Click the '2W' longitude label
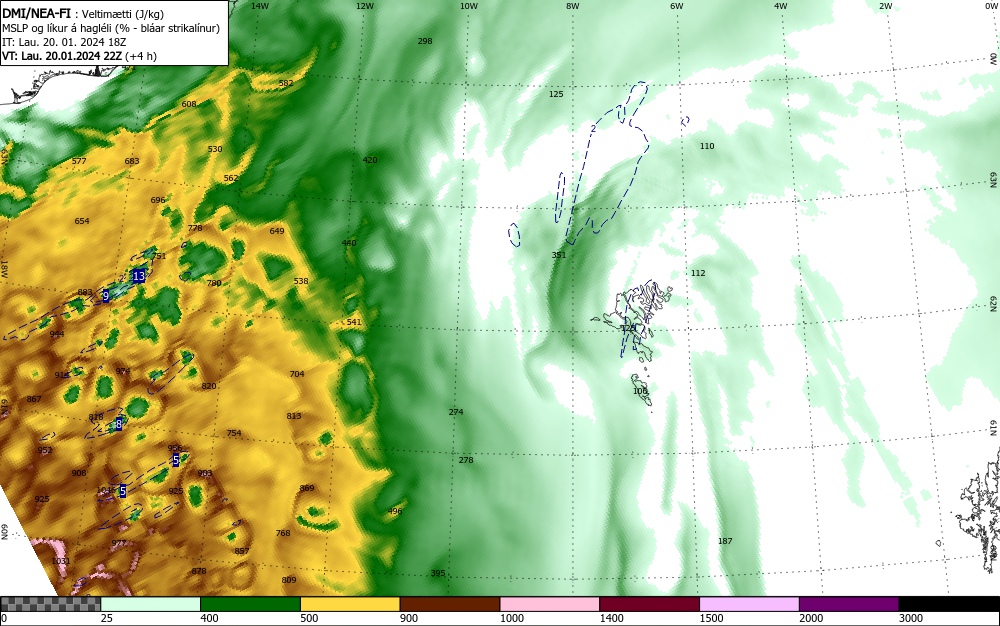This screenshot has width=1000, height=626. click(885, 6)
